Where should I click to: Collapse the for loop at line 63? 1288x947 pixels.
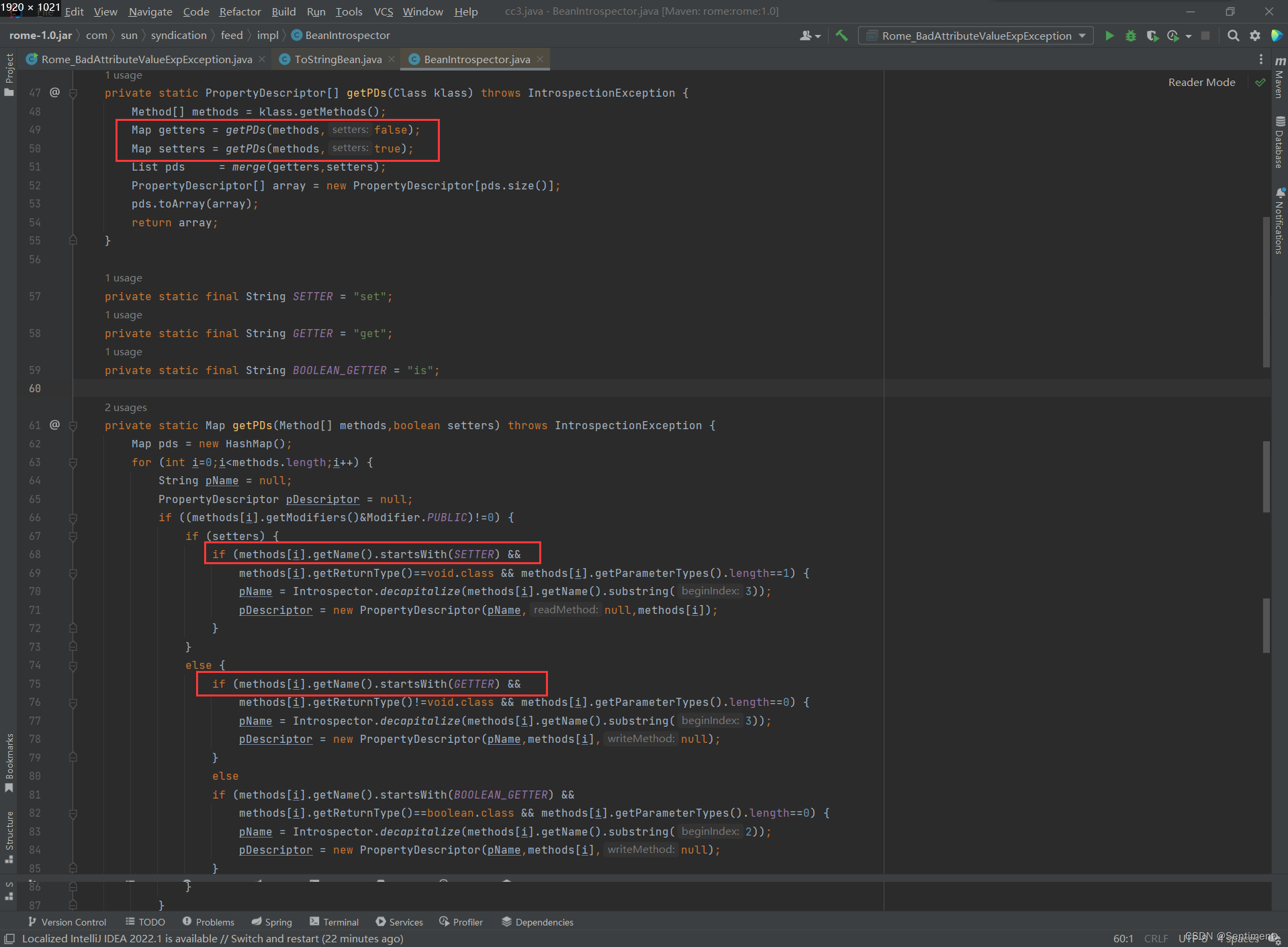tap(73, 463)
